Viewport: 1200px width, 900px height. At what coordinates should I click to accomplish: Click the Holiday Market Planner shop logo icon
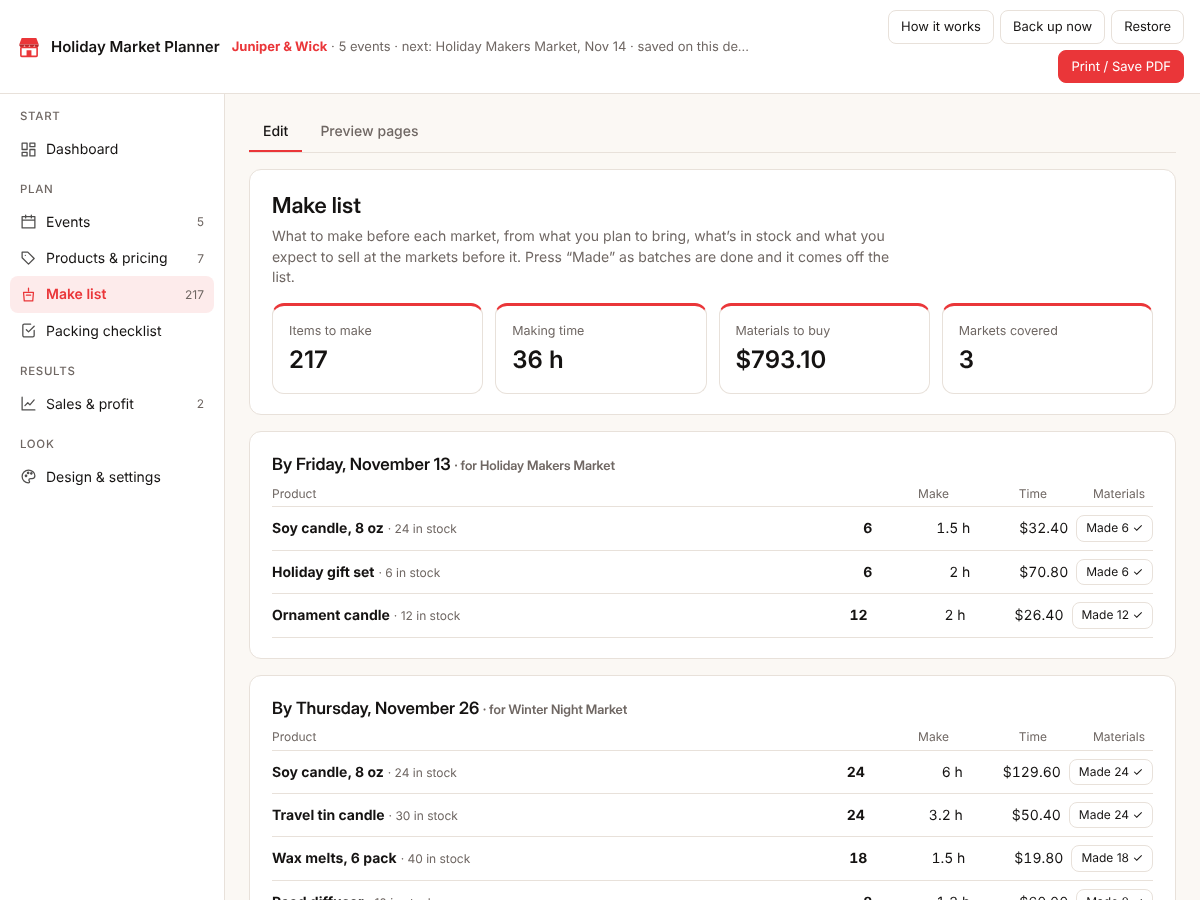click(29, 47)
